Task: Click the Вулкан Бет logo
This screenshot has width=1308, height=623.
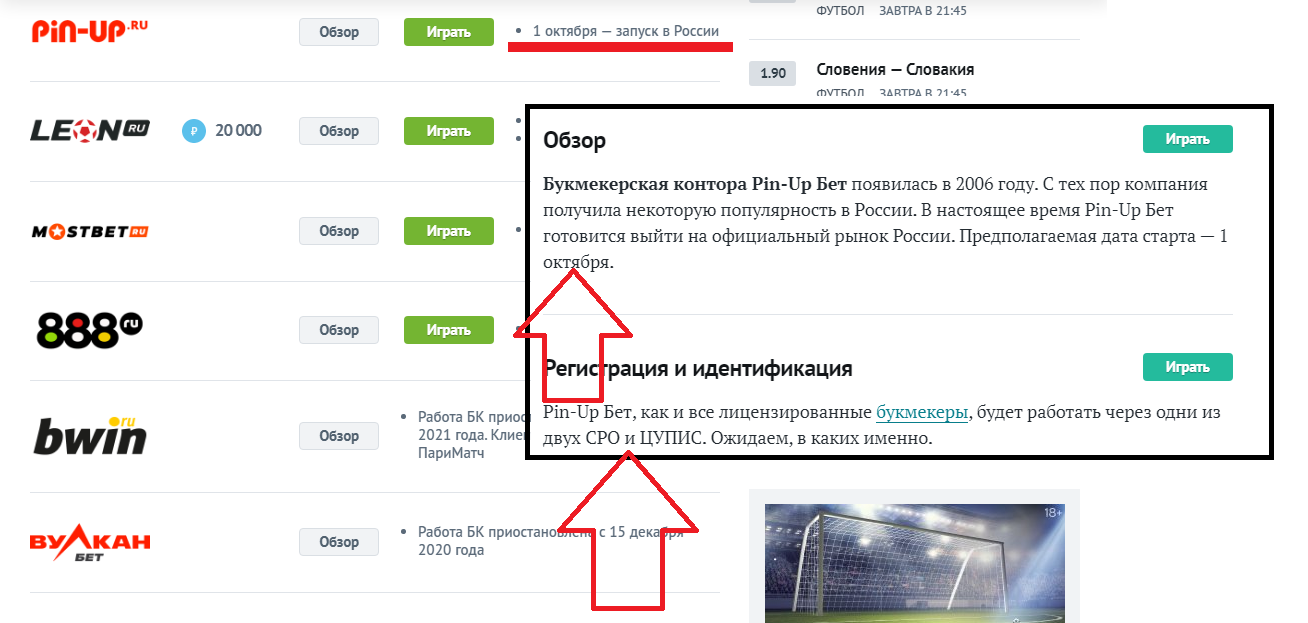Action: point(90,543)
